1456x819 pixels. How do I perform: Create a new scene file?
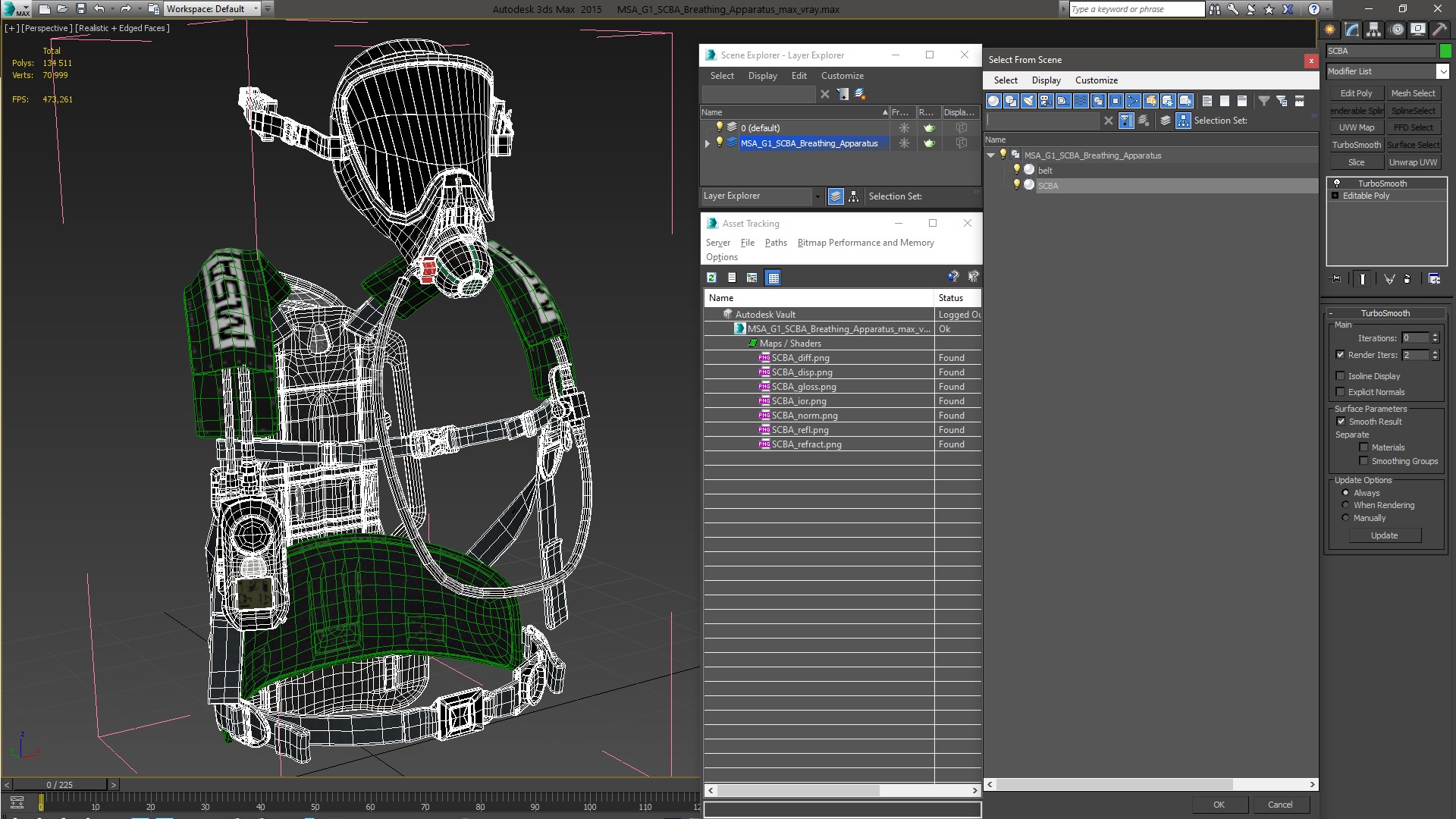[45, 9]
